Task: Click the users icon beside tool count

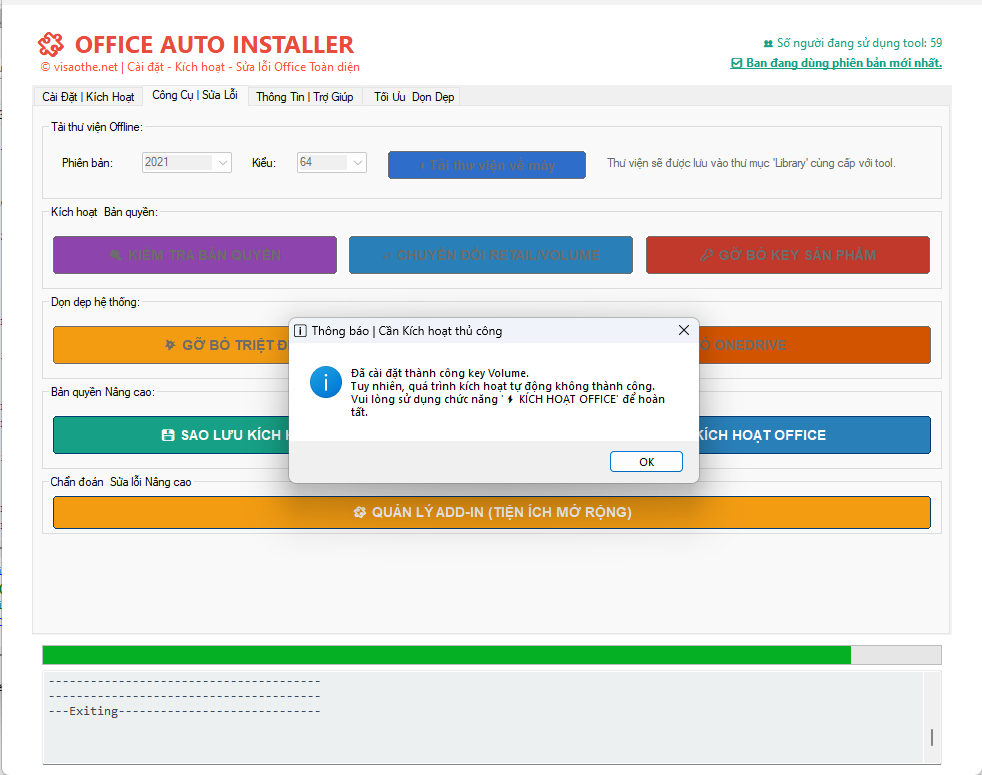Action: 768,43
